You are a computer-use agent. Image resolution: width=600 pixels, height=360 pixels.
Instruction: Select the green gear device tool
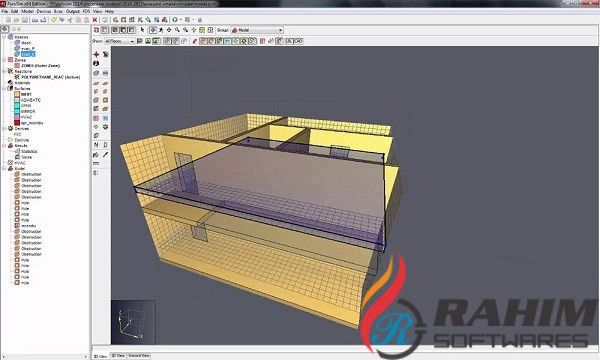click(x=105, y=127)
